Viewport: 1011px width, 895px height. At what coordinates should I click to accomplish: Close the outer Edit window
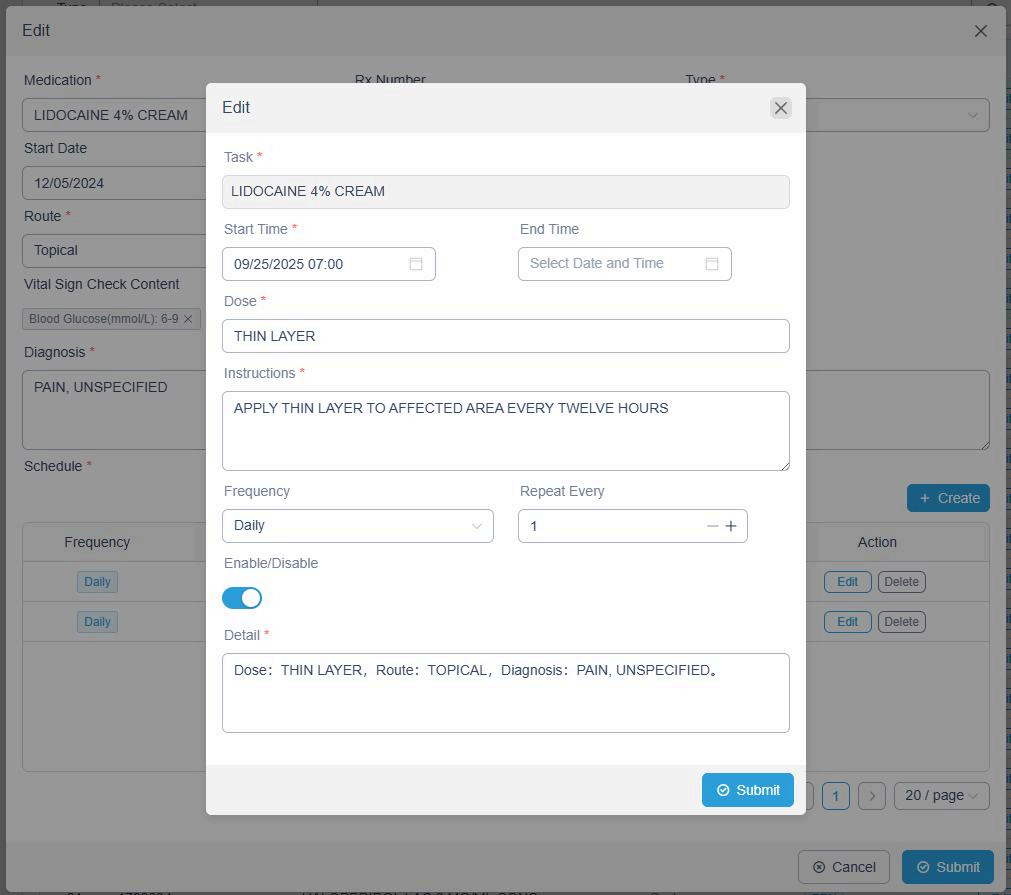tap(980, 31)
